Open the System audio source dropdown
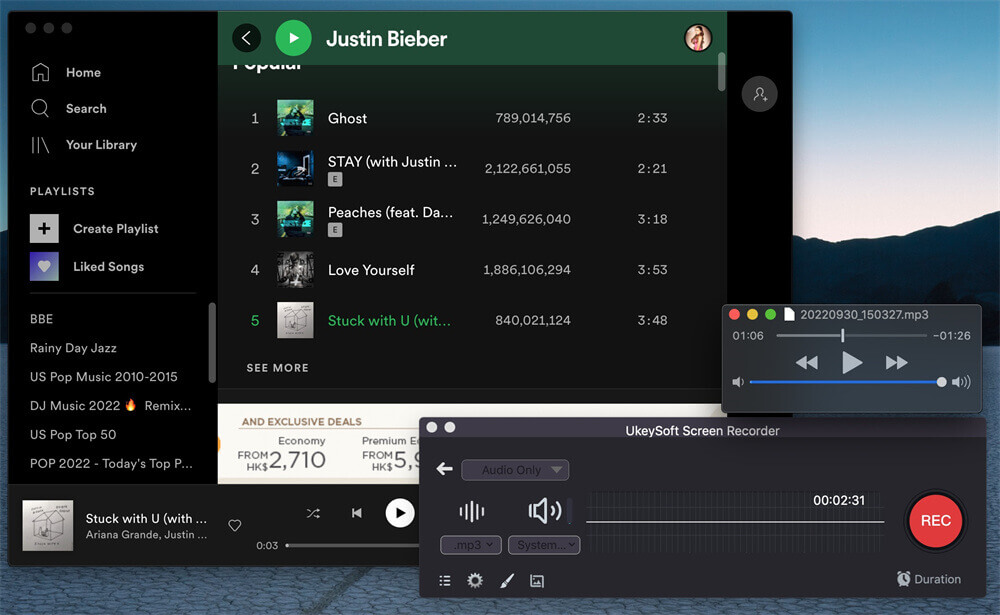 (x=544, y=545)
